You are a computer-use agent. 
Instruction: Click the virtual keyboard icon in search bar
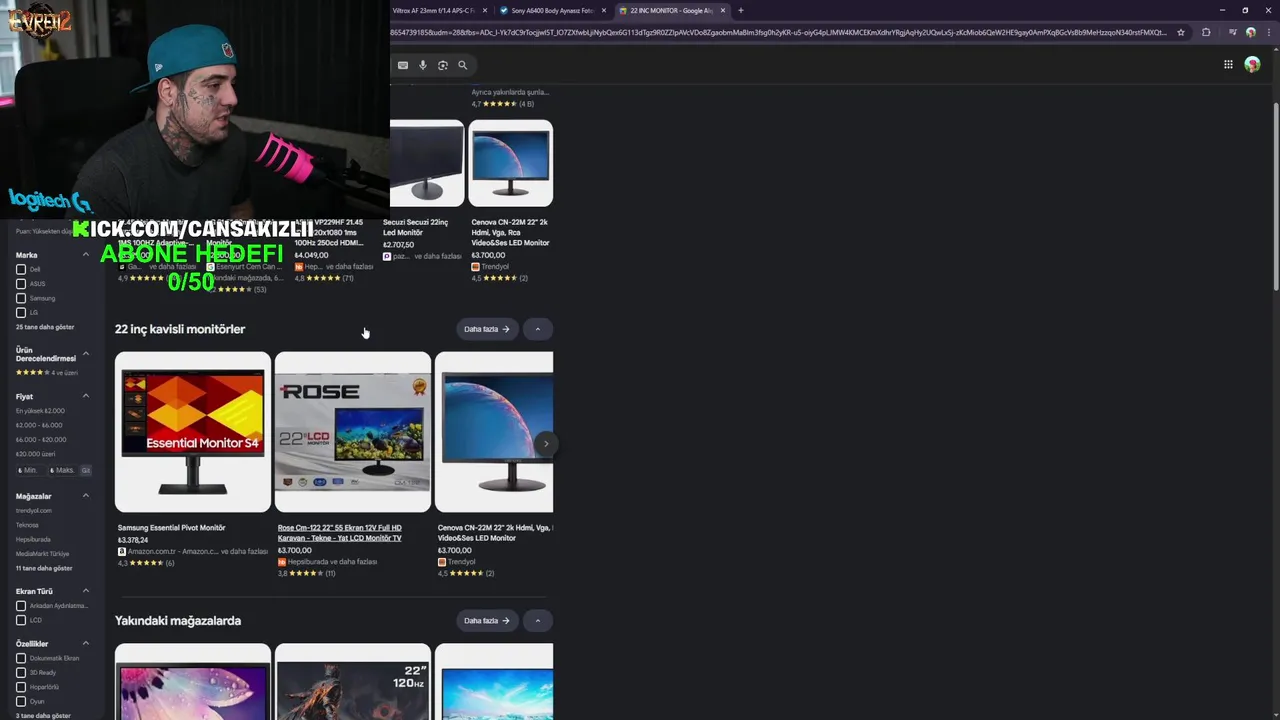tap(403, 65)
